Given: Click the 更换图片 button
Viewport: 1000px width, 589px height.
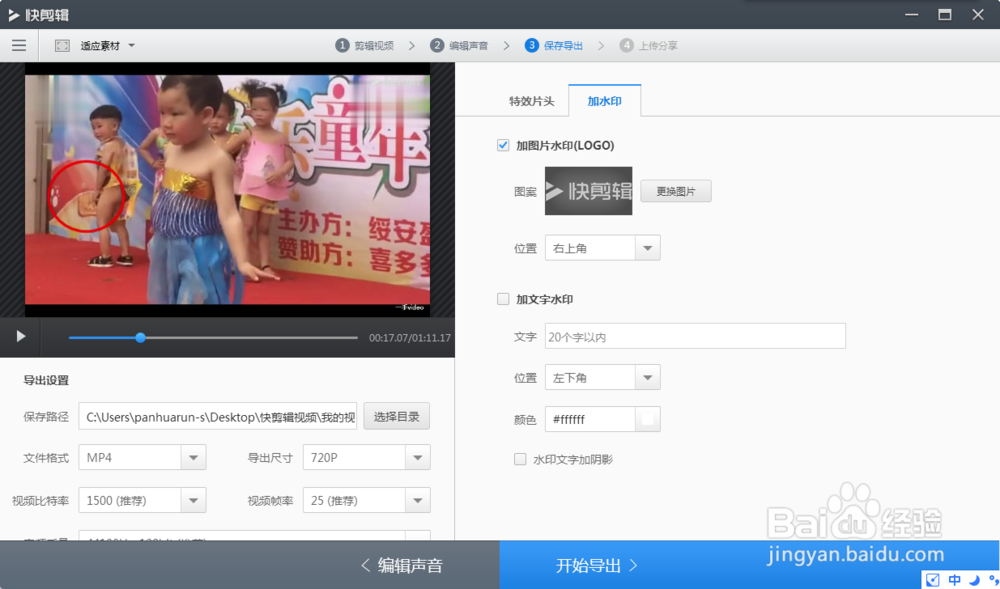Looking at the screenshot, I should [676, 191].
